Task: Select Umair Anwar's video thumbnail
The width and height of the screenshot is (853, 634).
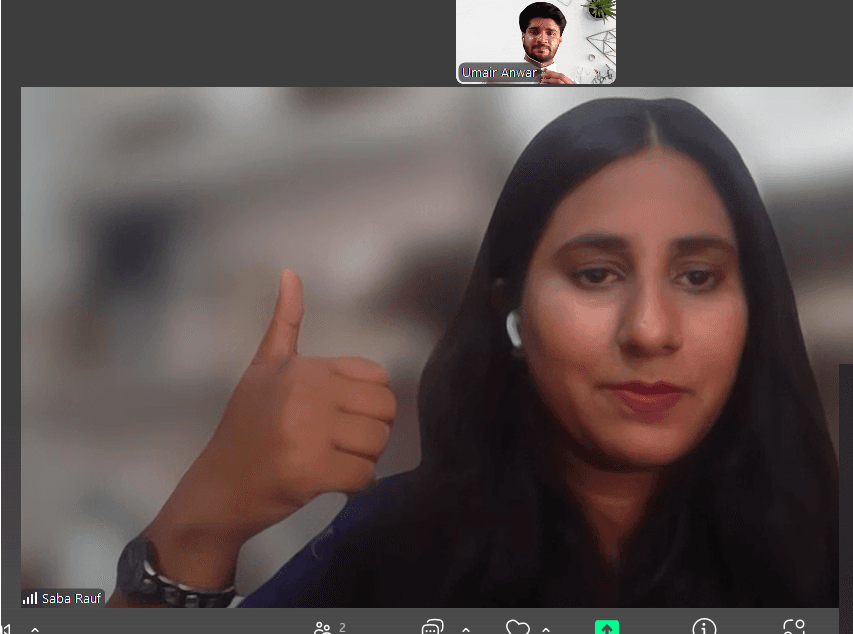Action: tap(536, 42)
